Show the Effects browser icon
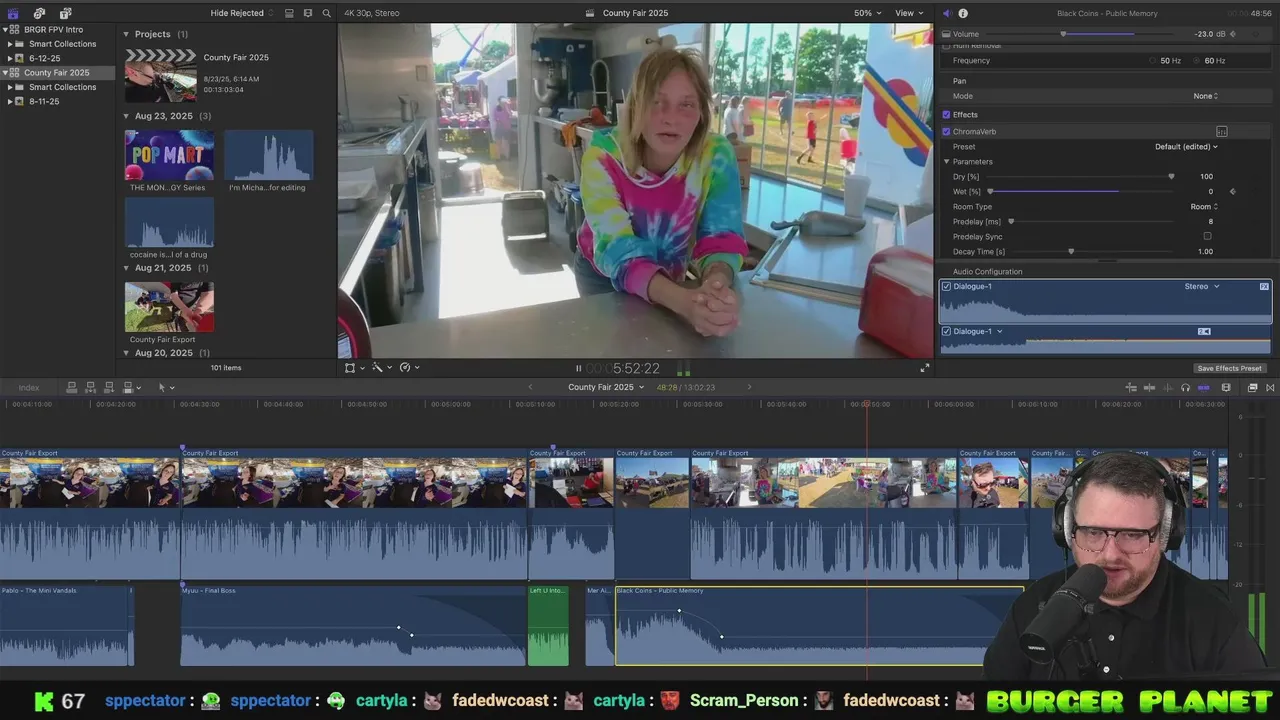This screenshot has width=1280, height=720. click(1252, 387)
